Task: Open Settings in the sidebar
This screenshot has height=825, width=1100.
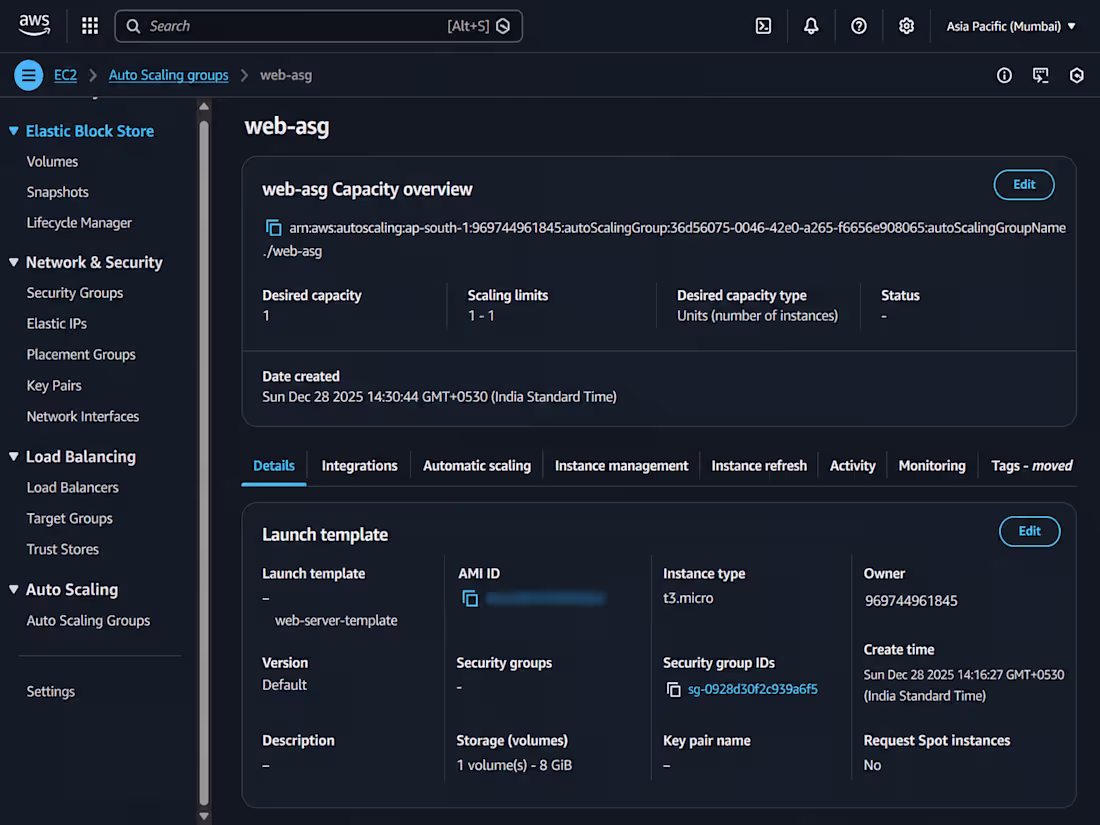Action: click(x=51, y=692)
